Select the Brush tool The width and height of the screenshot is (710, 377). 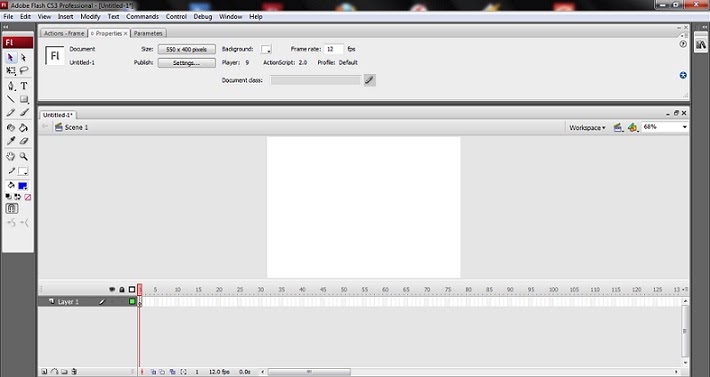[x=24, y=112]
